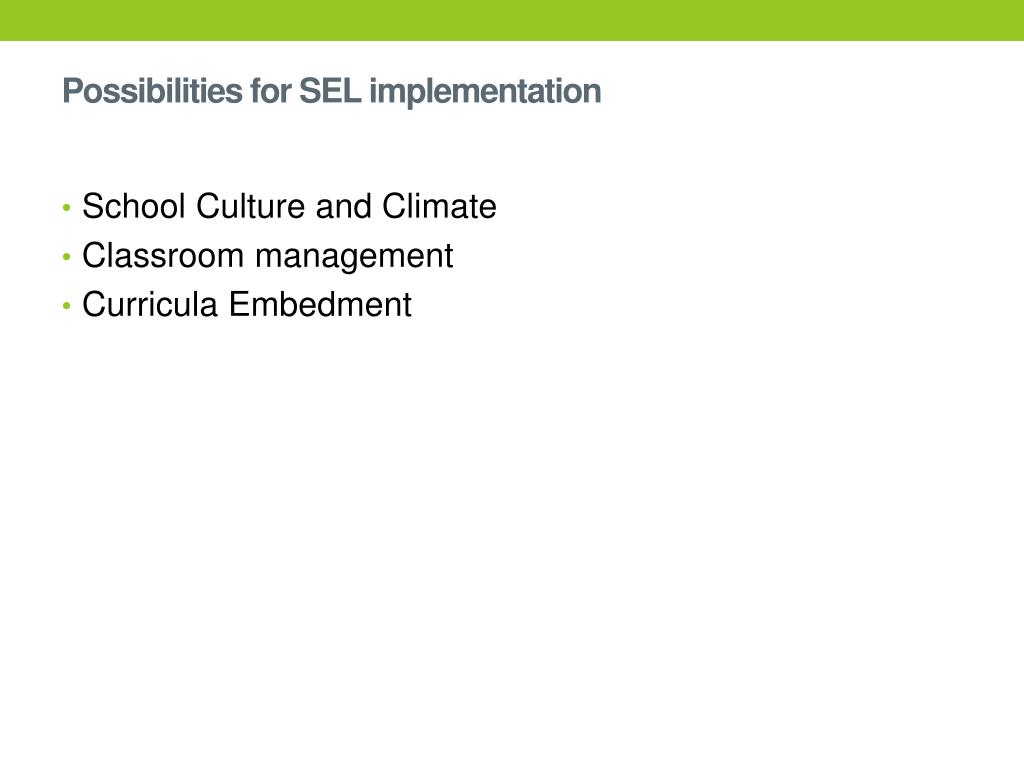Screen dimensions: 1024x768
Task: Click the word 'implementation' in the title
Action: click(x=485, y=92)
